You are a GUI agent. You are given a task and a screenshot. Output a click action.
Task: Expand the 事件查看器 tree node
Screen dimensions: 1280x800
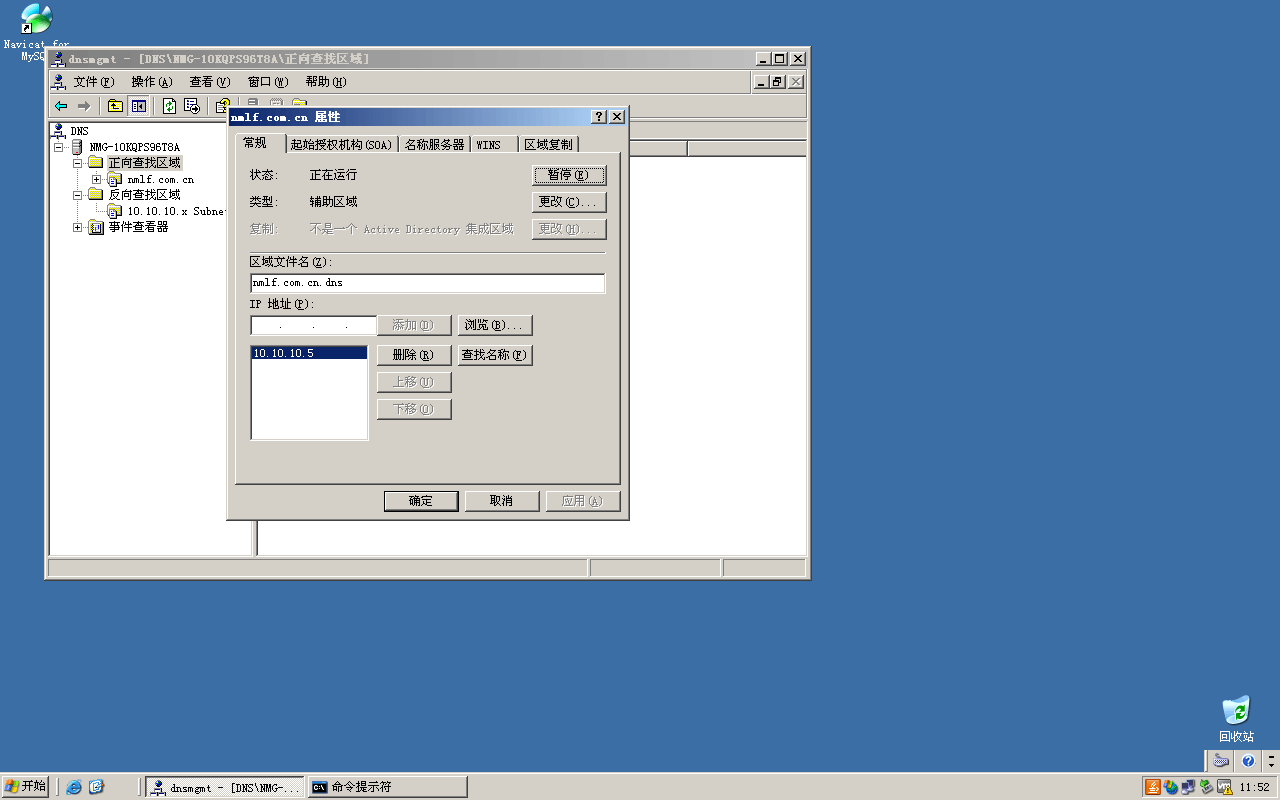click(78, 227)
